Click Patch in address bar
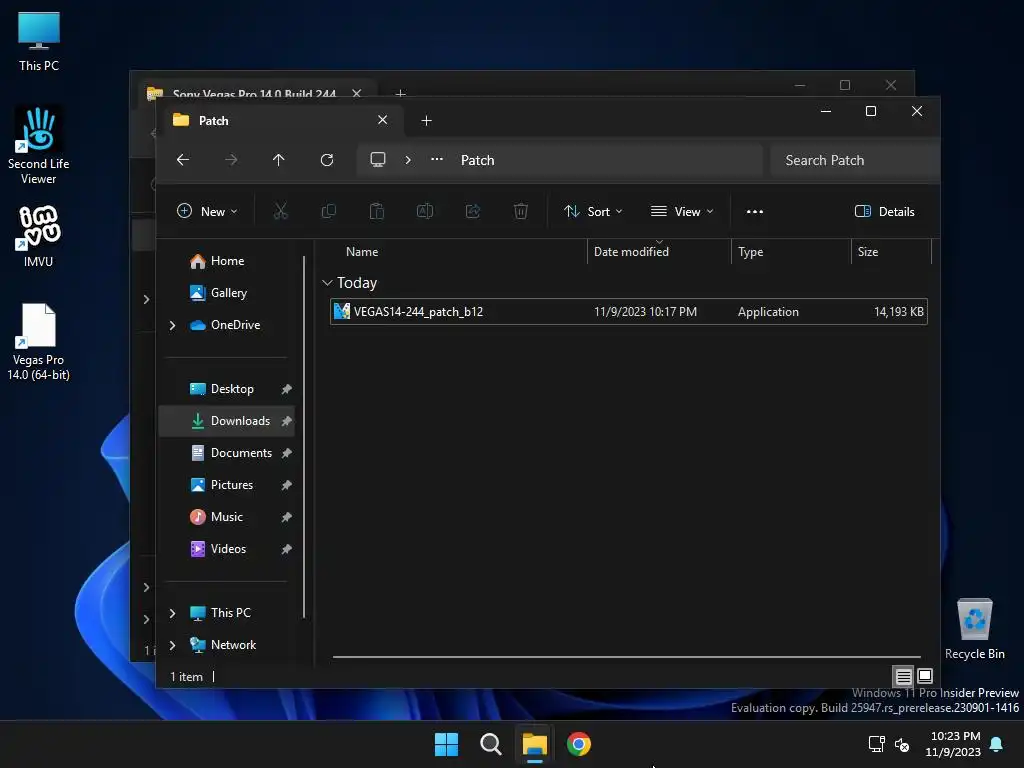1024x768 pixels. pos(477,160)
